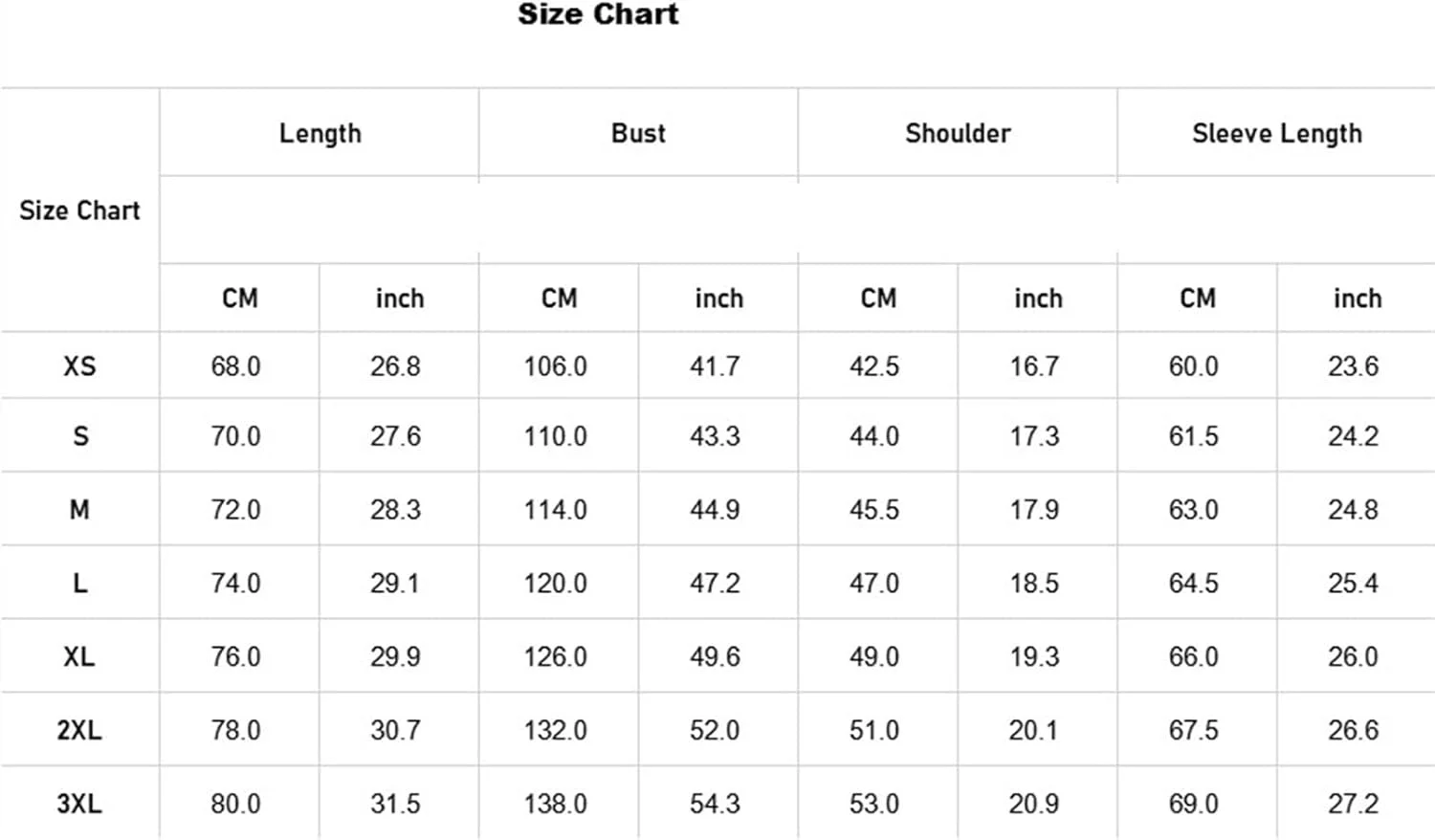Viewport: 1435px width, 840px height.
Task: Click the Size Chart row header cell
Action: (x=79, y=210)
